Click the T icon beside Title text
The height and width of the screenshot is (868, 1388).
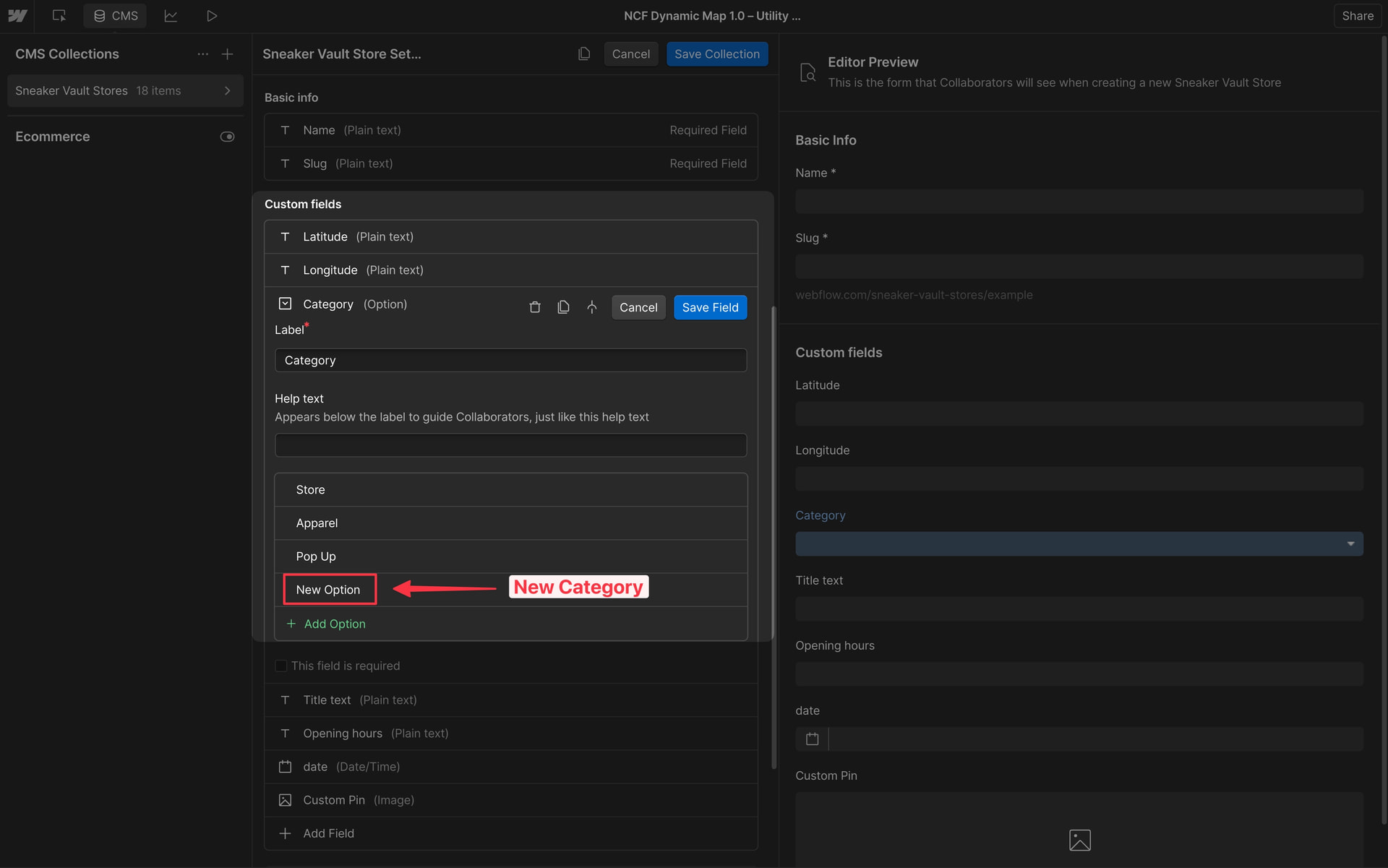[x=285, y=700]
